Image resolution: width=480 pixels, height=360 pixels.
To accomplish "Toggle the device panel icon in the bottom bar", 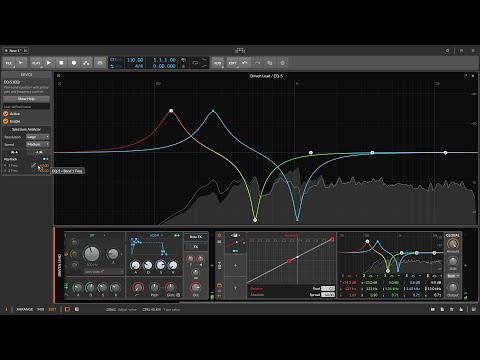I will [x=67, y=309].
